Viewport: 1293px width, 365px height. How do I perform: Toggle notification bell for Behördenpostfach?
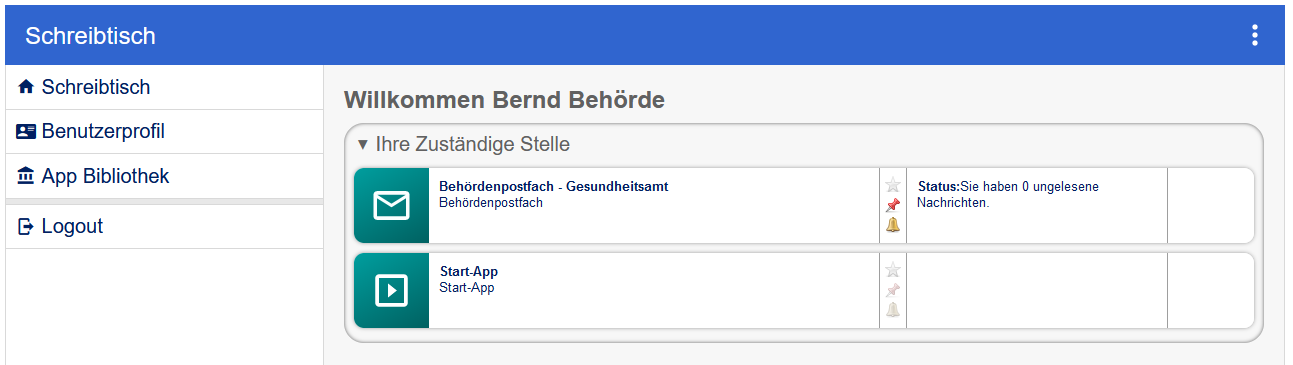coord(893,225)
